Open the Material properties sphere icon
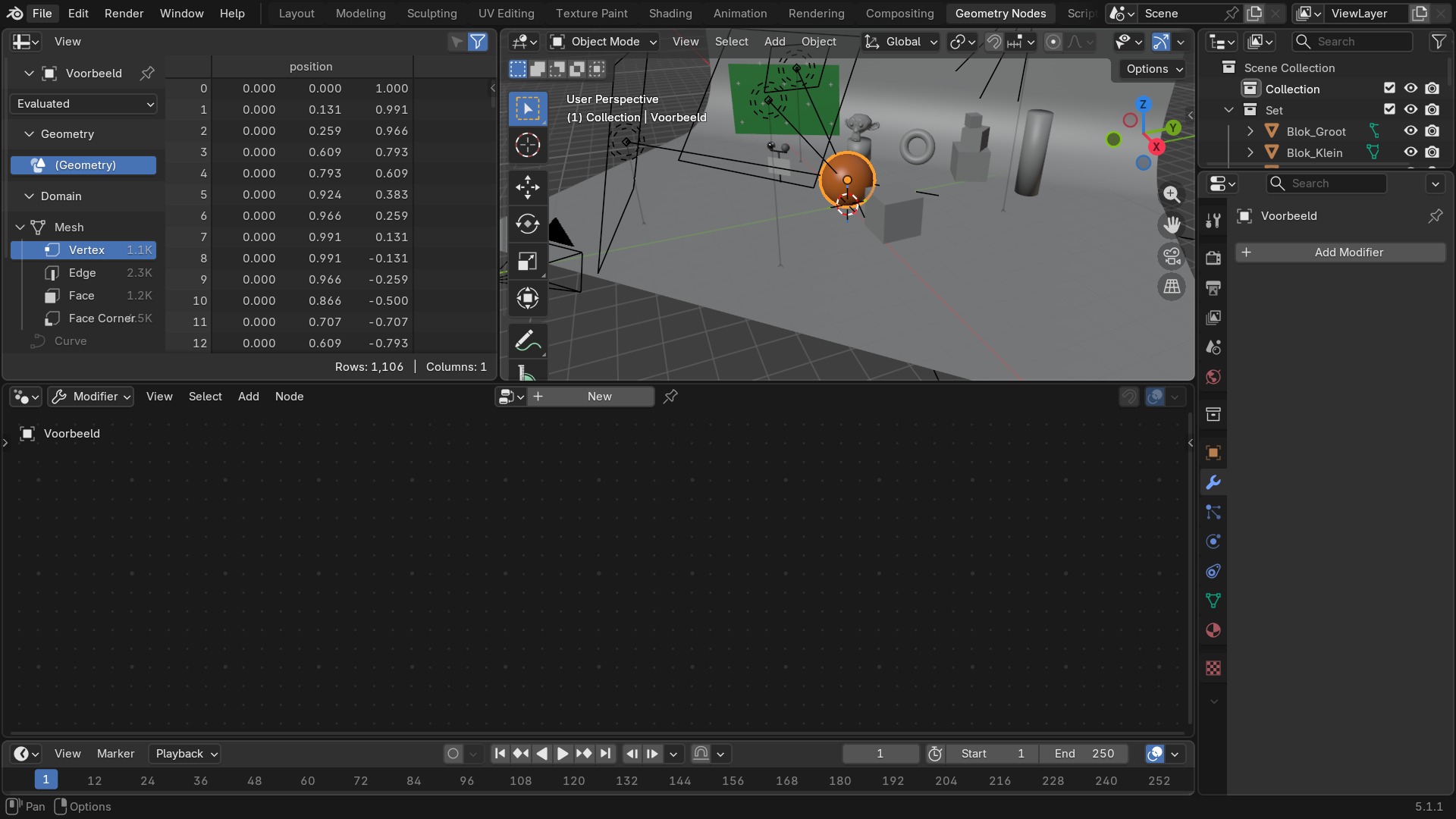The height and width of the screenshot is (819, 1456). pos(1213,630)
